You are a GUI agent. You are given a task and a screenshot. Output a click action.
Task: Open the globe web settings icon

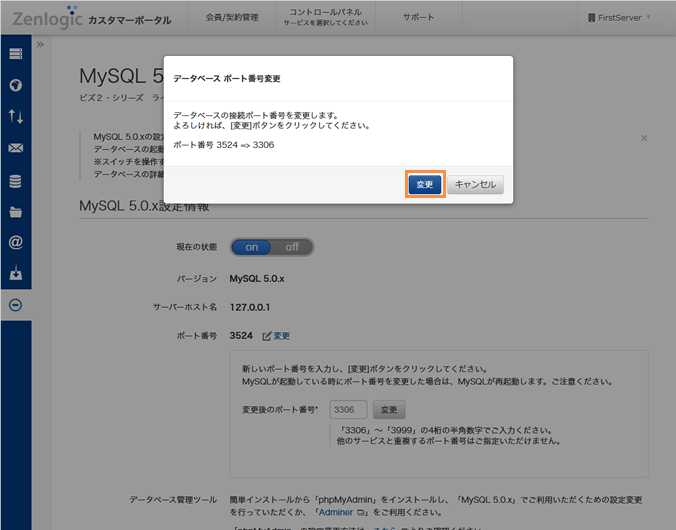[x=15, y=85]
